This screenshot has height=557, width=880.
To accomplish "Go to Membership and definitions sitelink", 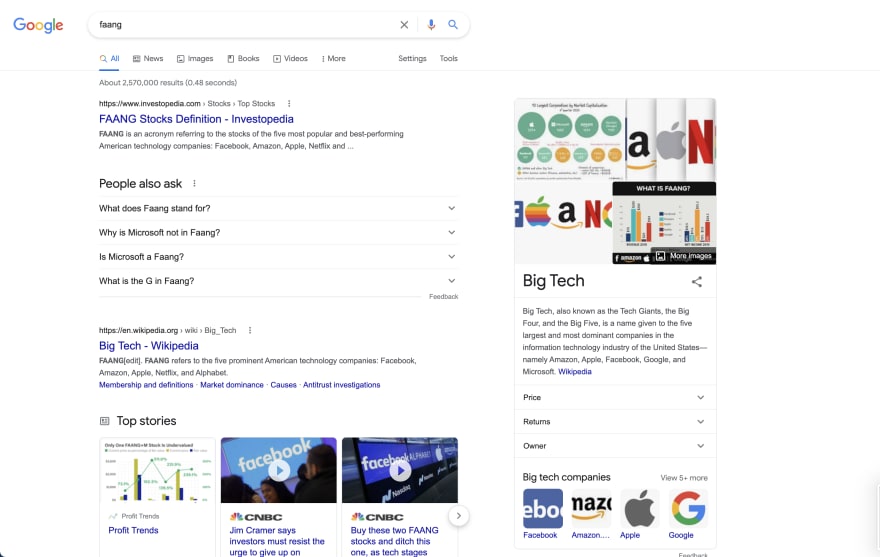I will tap(146, 385).
